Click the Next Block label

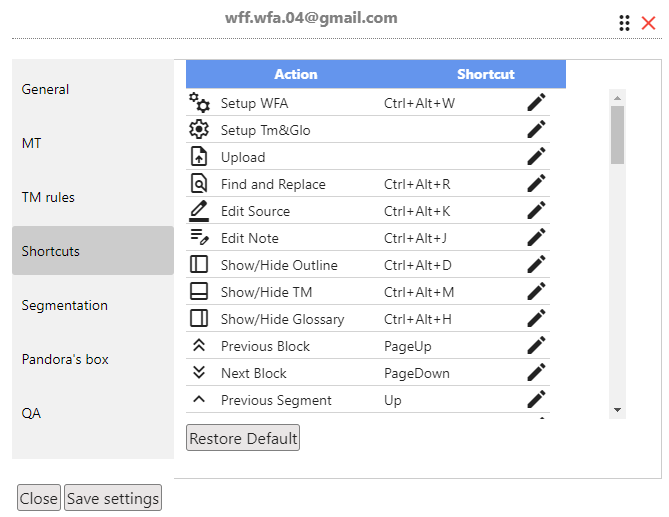pyautogui.click(x=253, y=373)
